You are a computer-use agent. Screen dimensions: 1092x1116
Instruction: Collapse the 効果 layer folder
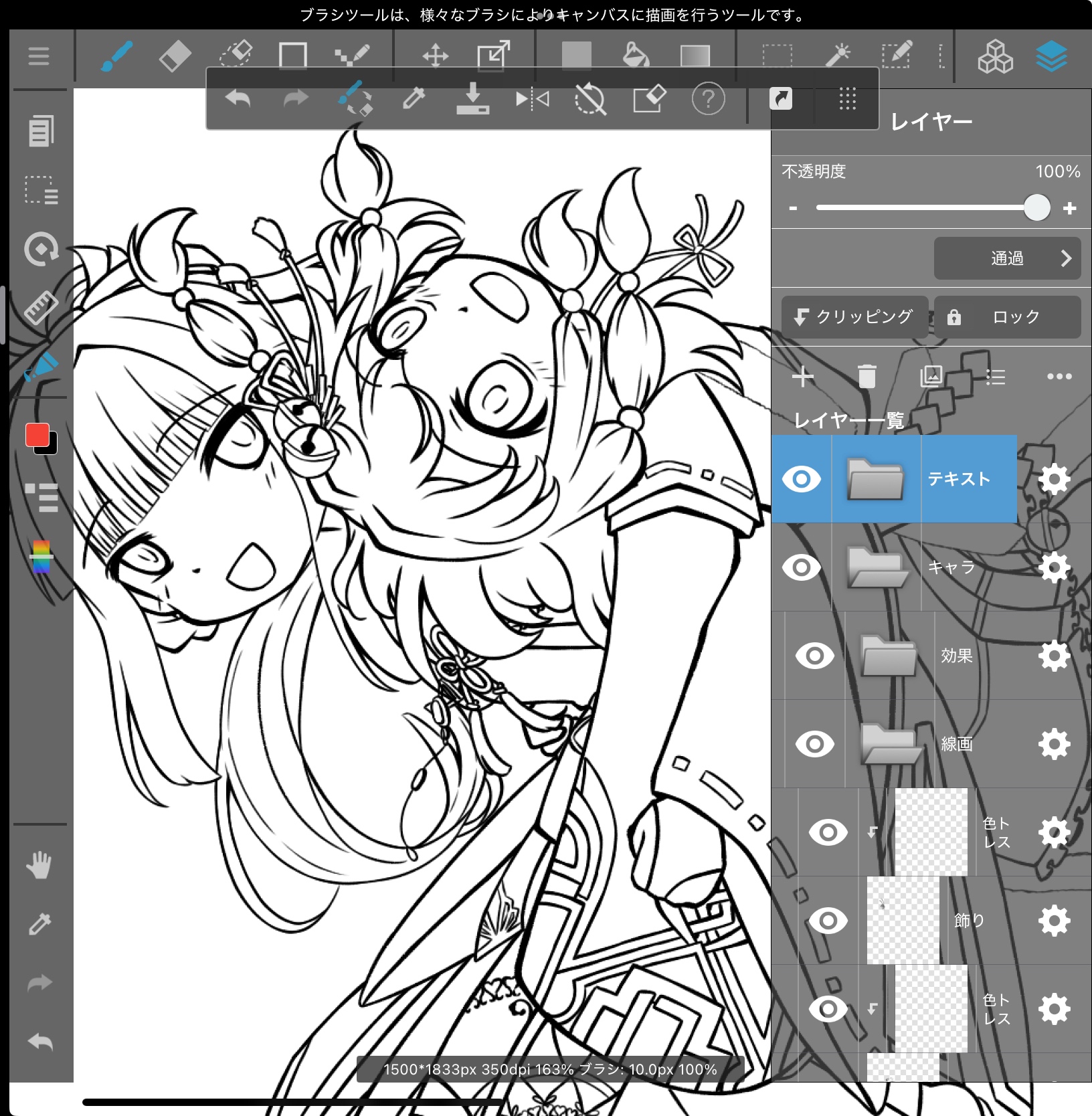[x=889, y=656]
